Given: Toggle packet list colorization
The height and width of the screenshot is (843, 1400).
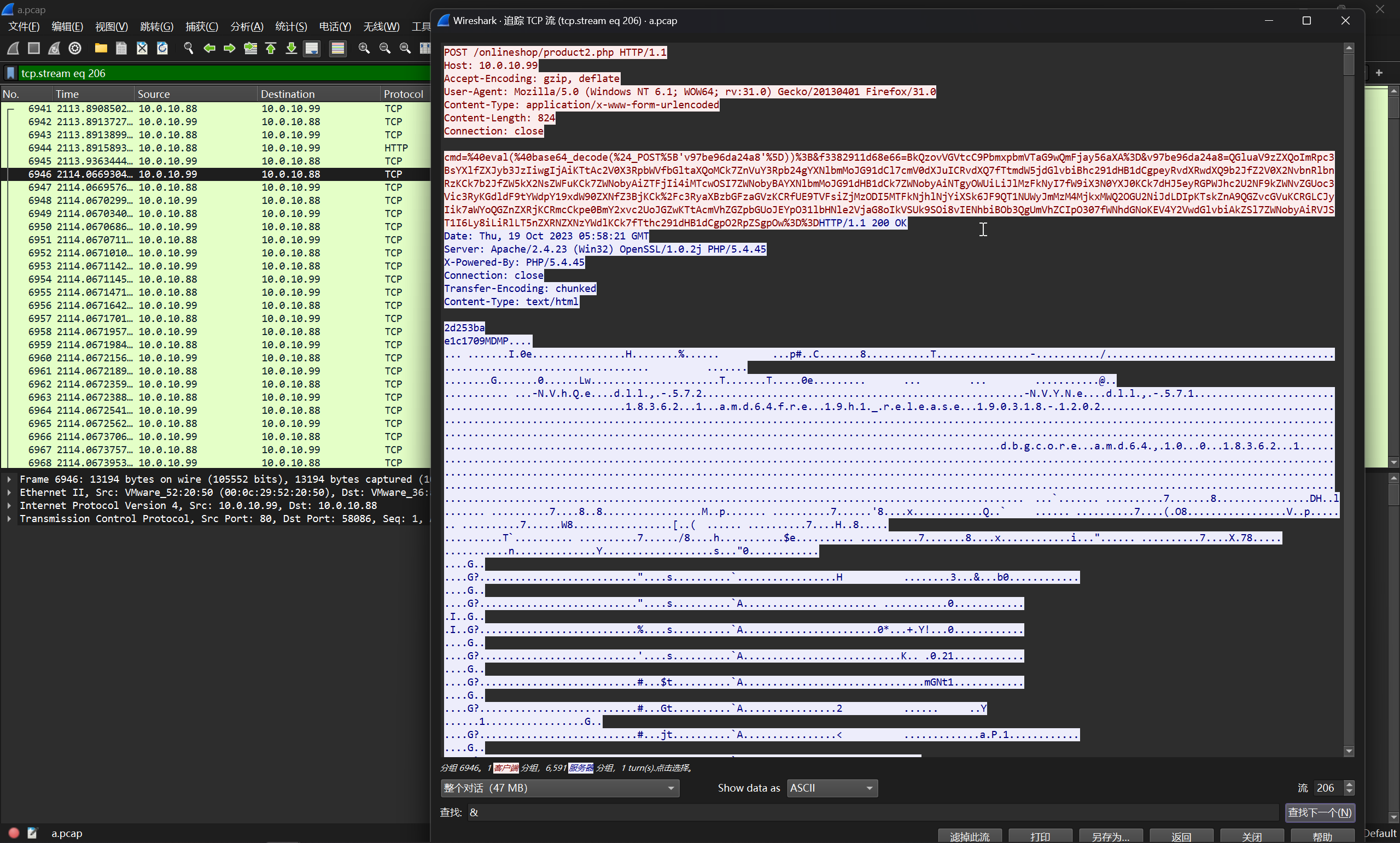Looking at the screenshot, I should point(338,48).
